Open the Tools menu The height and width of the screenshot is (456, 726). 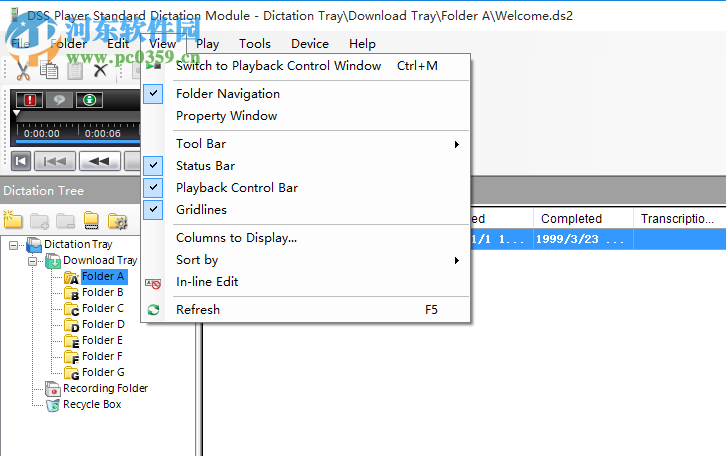(x=255, y=44)
